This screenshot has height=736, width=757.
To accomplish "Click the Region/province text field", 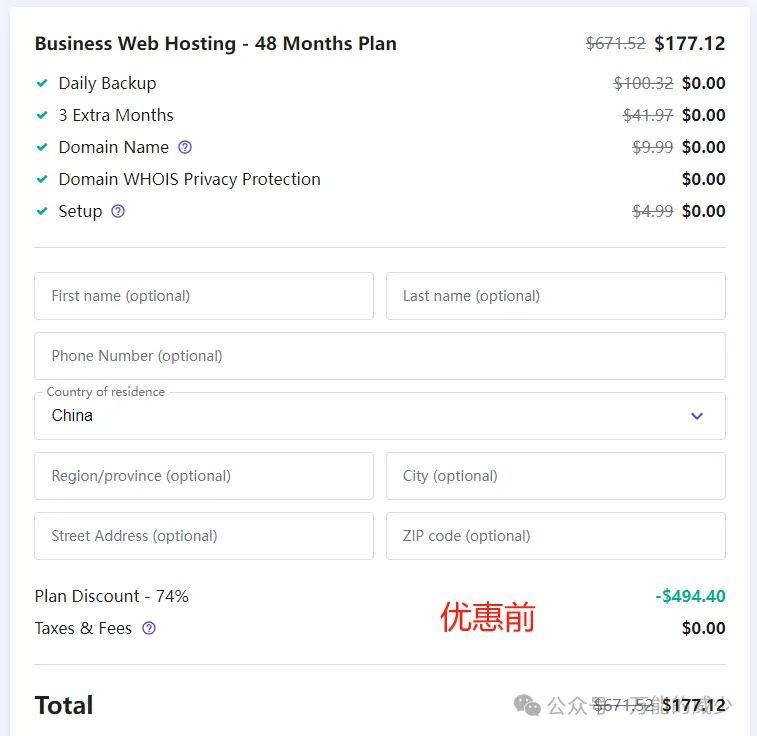I will tap(204, 476).
